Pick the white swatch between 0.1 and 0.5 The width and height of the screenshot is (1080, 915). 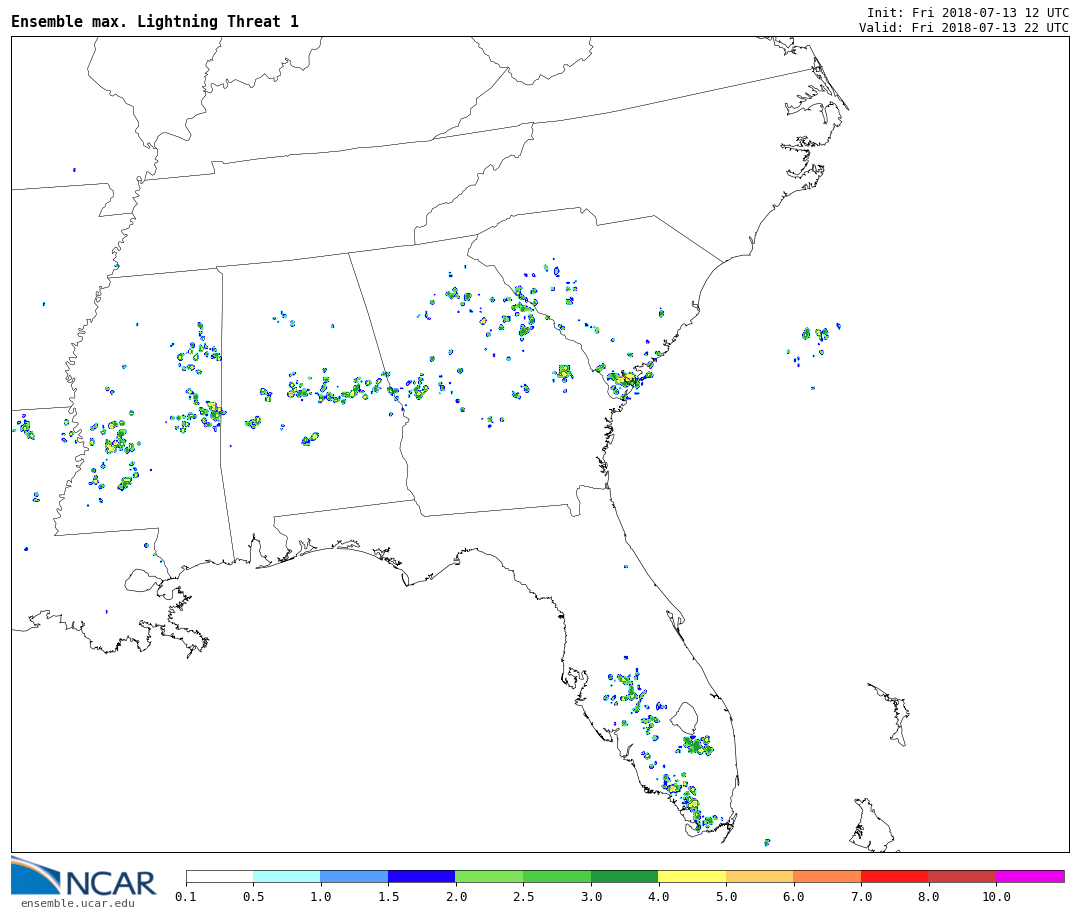click(x=219, y=876)
